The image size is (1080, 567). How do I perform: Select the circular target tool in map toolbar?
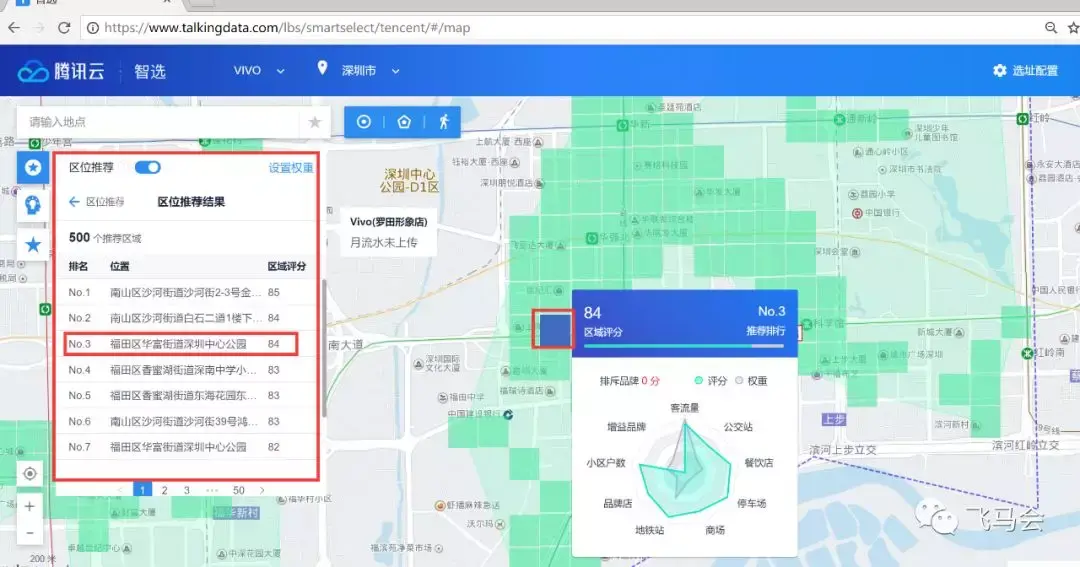[x=364, y=122]
